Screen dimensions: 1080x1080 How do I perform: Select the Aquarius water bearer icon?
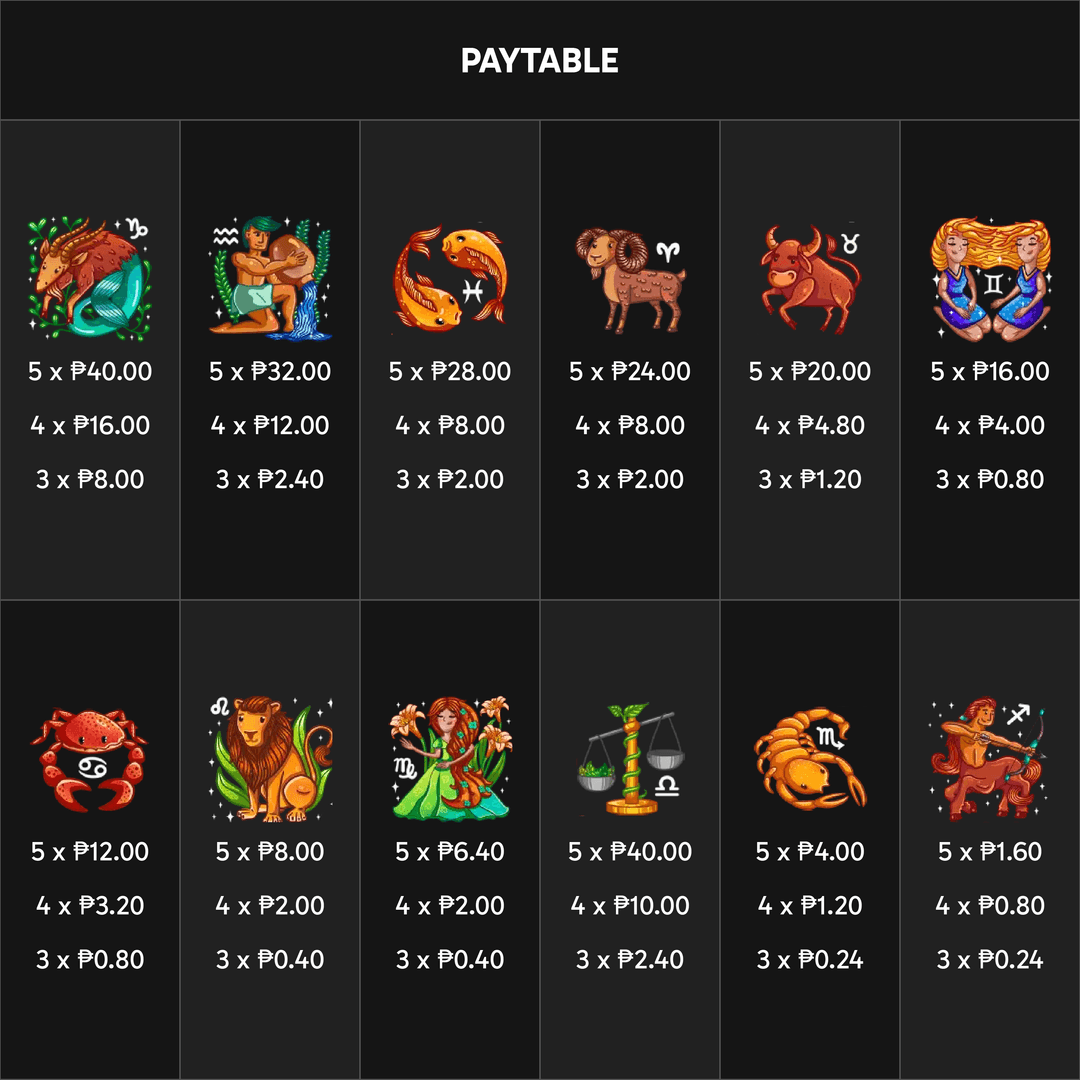coord(270,278)
